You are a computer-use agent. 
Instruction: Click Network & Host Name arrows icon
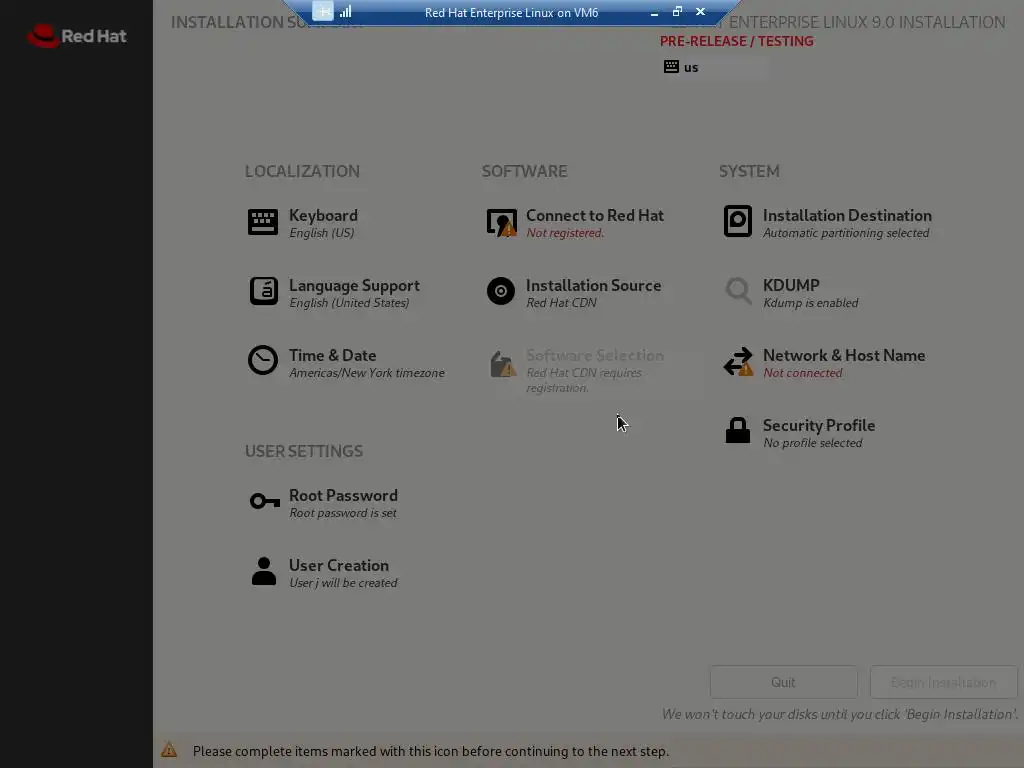738,361
